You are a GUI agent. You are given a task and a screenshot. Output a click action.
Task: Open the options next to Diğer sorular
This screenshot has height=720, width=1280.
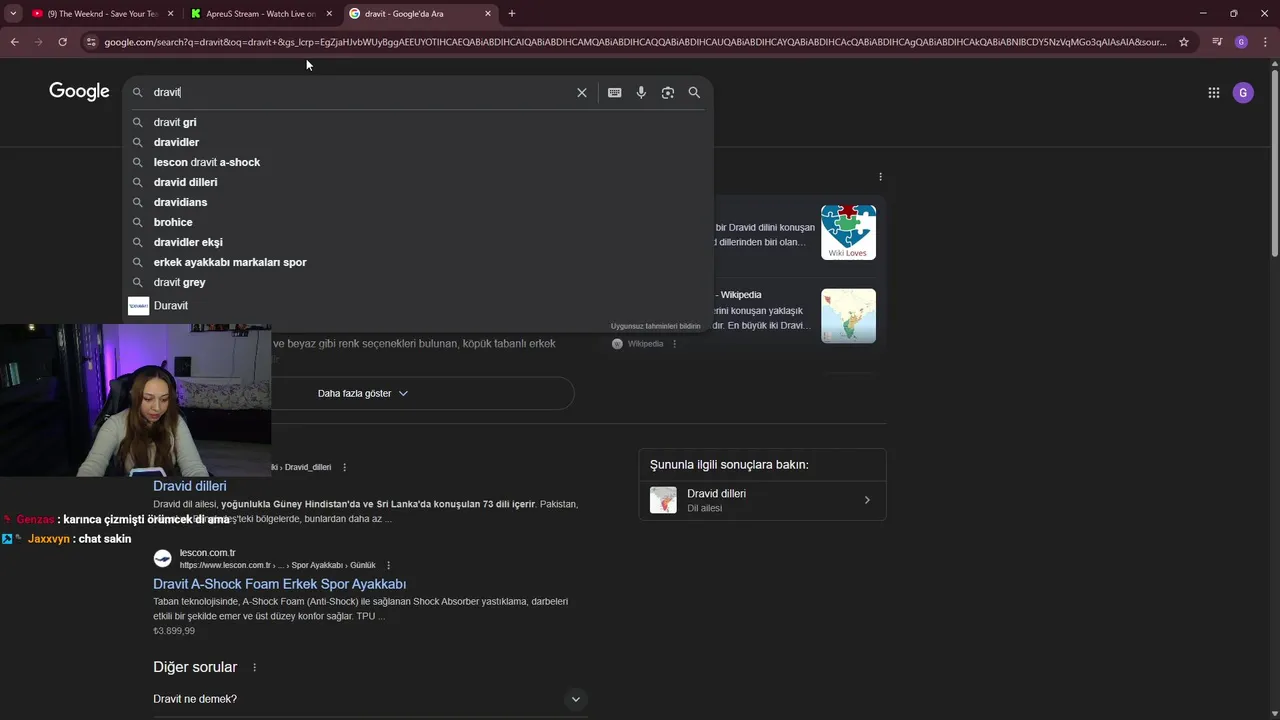(x=254, y=667)
